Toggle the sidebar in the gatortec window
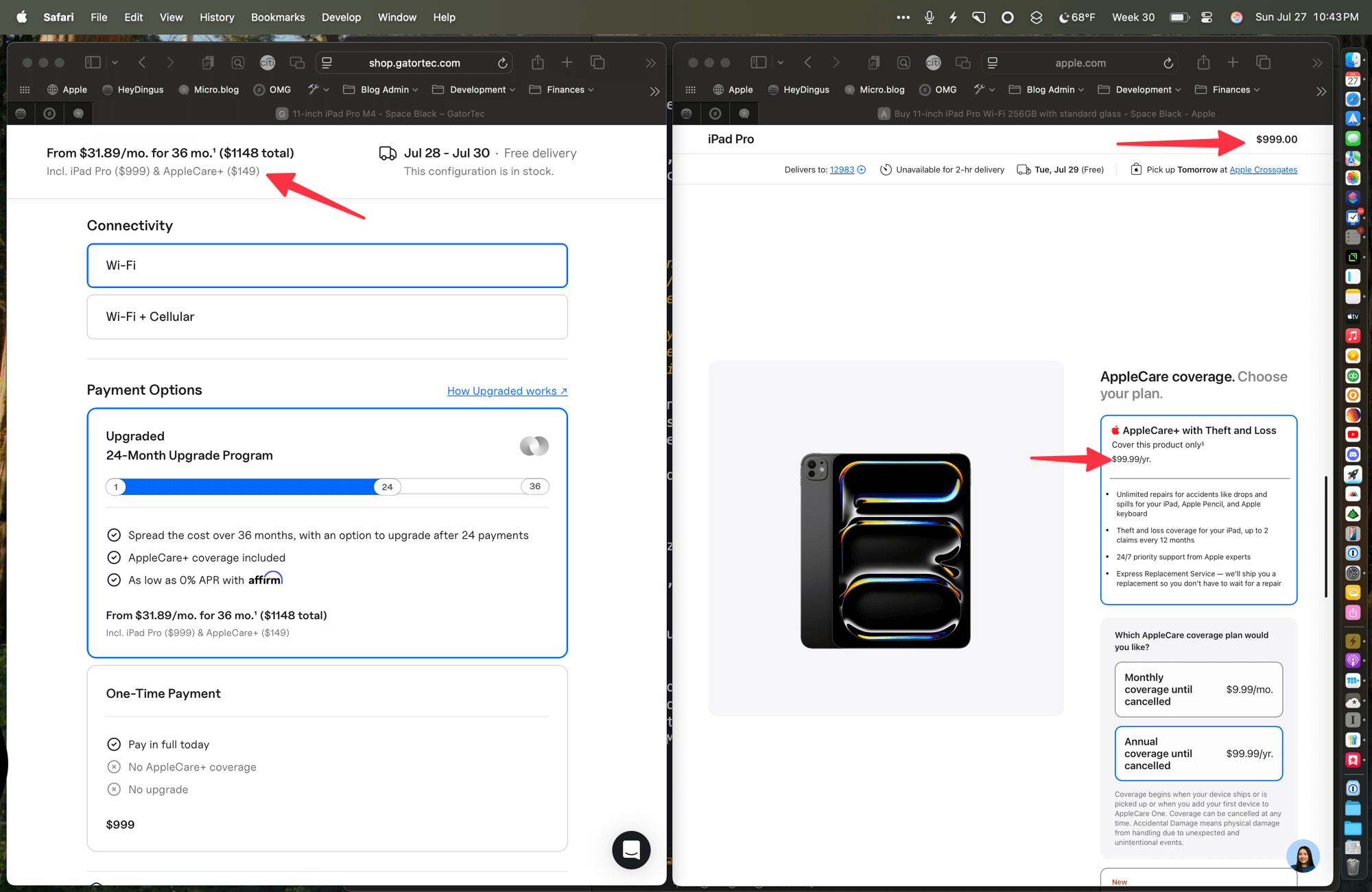 (x=92, y=63)
